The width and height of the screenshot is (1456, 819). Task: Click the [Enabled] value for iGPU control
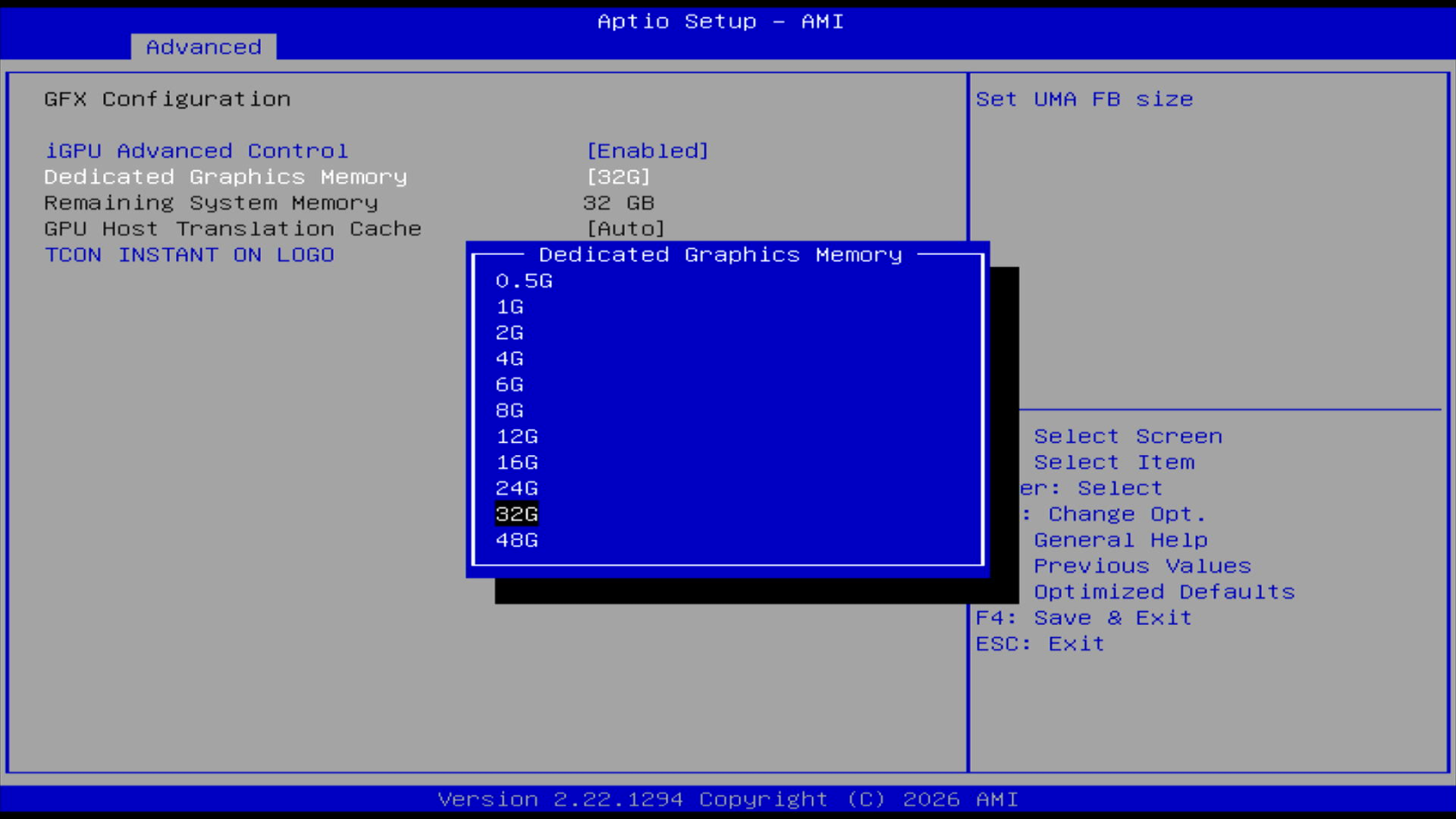pyautogui.click(x=647, y=151)
